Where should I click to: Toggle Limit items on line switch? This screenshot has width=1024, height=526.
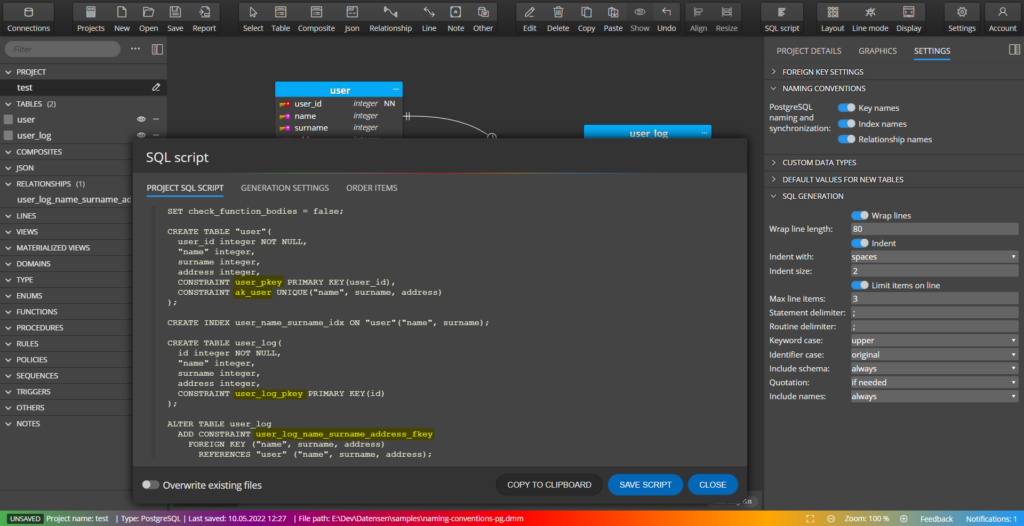(x=860, y=285)
